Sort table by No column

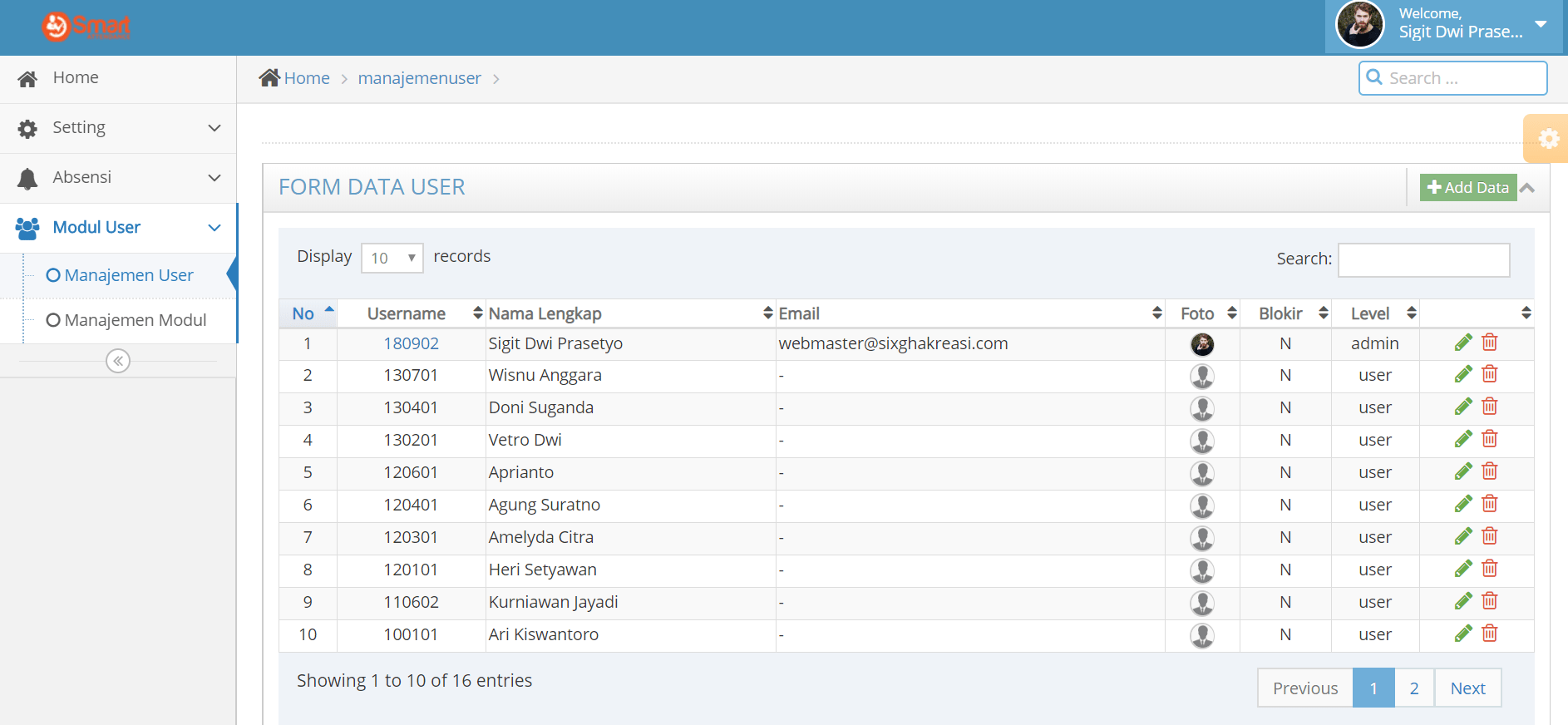[308, 313]
